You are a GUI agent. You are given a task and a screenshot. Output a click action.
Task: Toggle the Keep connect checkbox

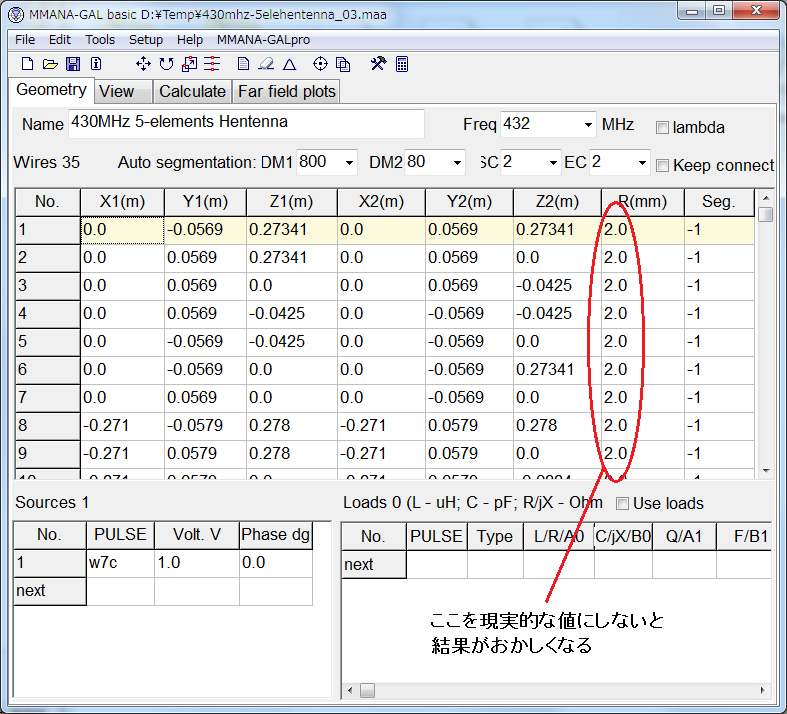(x=662, y=165)
